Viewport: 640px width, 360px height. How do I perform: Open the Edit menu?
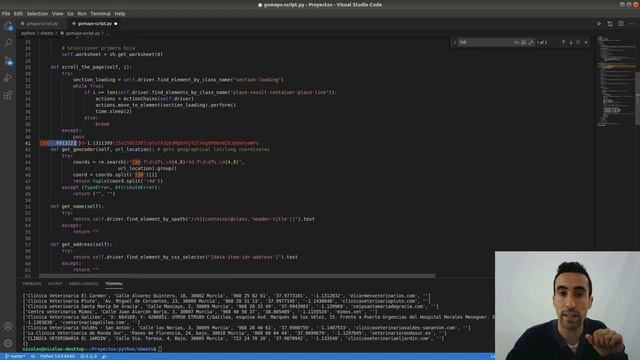click(18, 13)
